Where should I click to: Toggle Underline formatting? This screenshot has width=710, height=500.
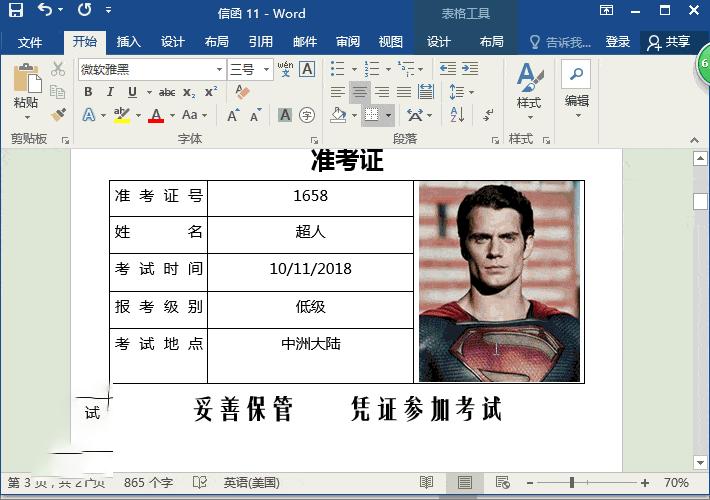pos(132,92)
